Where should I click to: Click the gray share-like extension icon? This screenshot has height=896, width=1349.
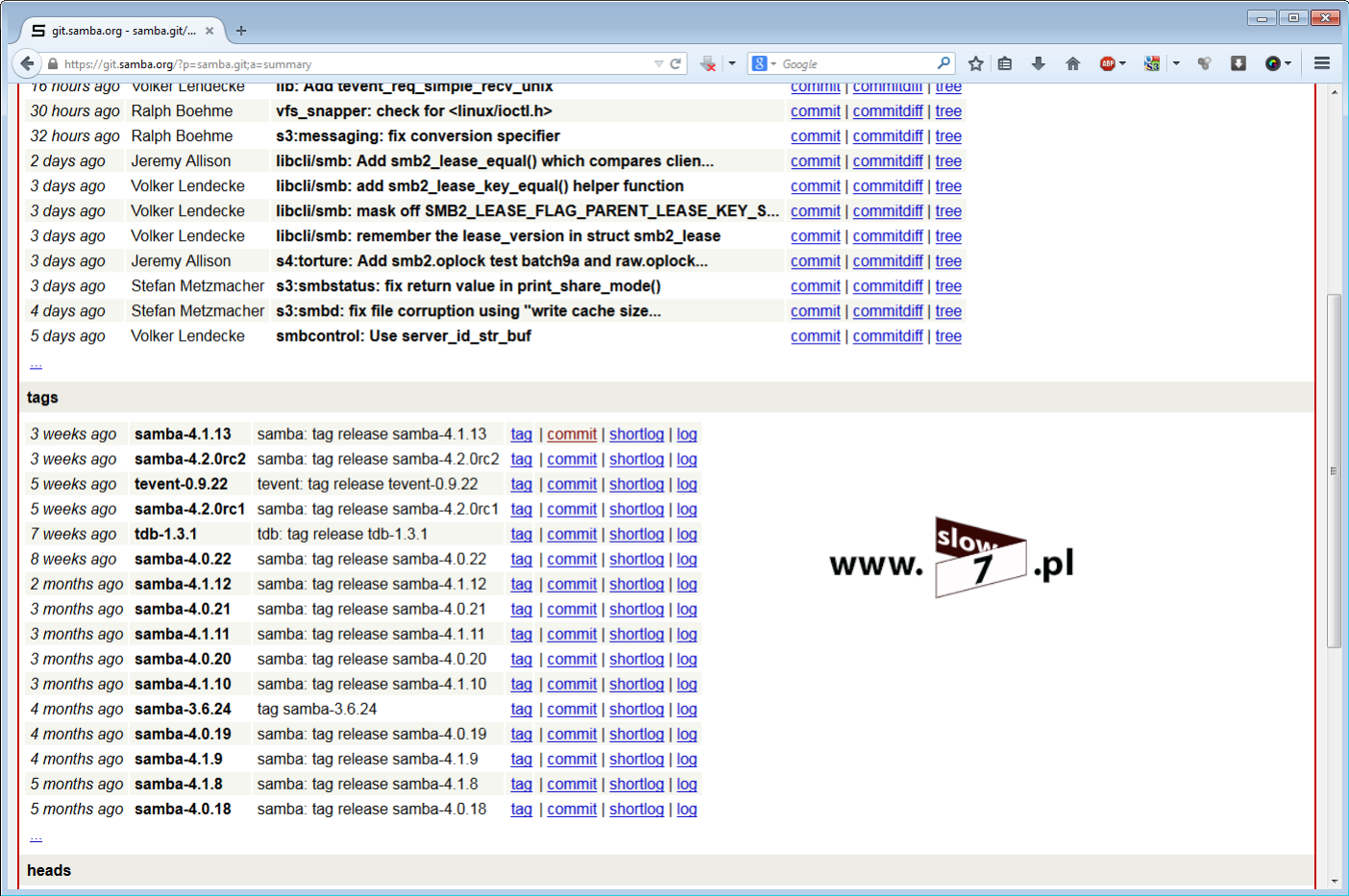(x=1204, y=63)
